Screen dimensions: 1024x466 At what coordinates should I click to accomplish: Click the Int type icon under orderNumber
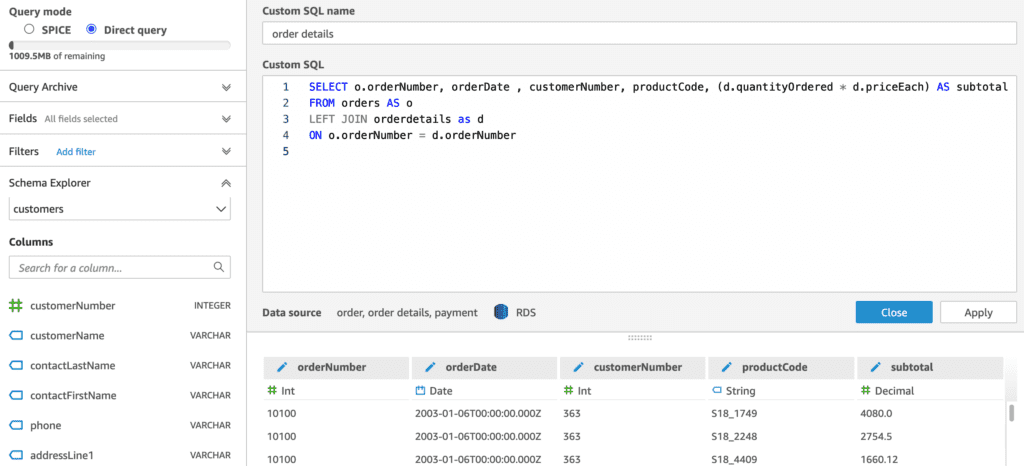(272, 390)
